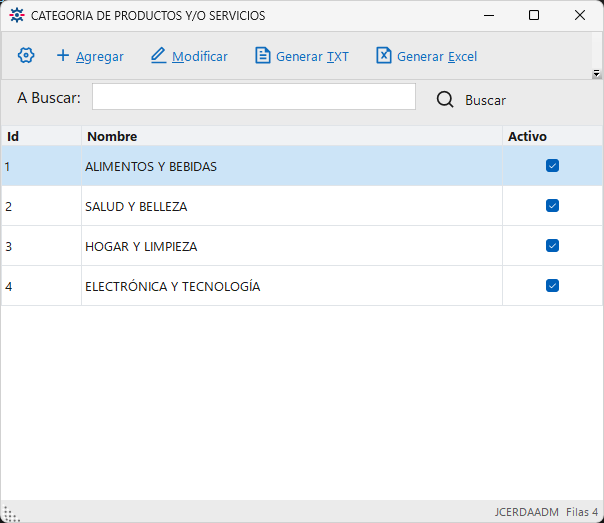Click the app icon in title bar
604x523 pixels.
coord(17,15)
